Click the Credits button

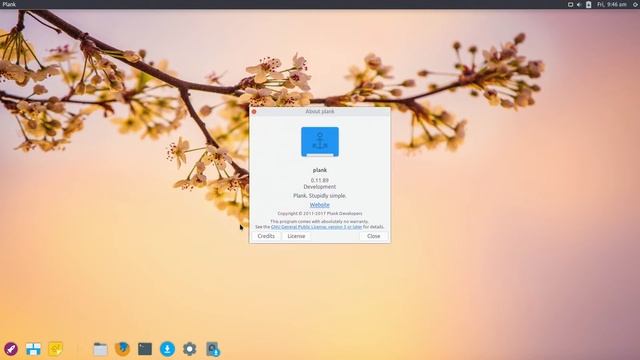click(266, 236)
